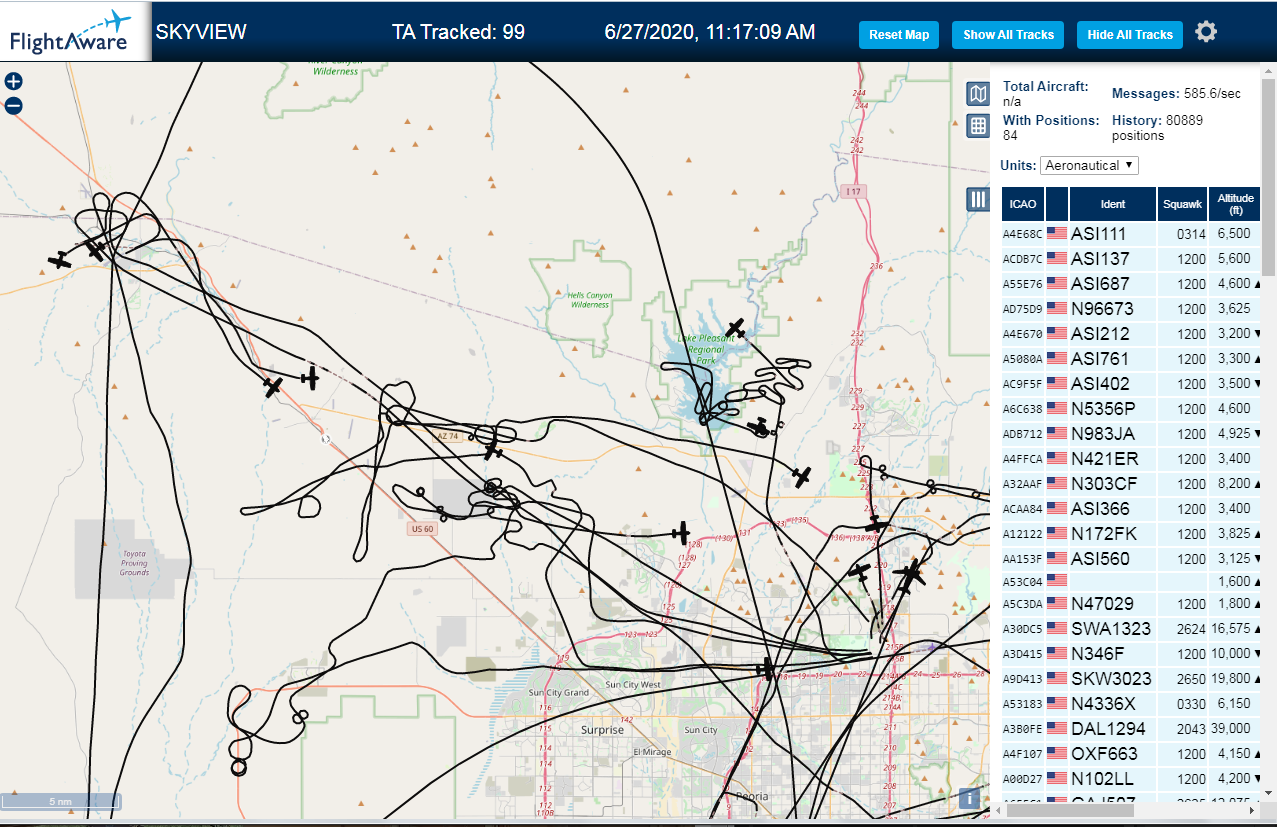Sort by the flag column header

1057,204
